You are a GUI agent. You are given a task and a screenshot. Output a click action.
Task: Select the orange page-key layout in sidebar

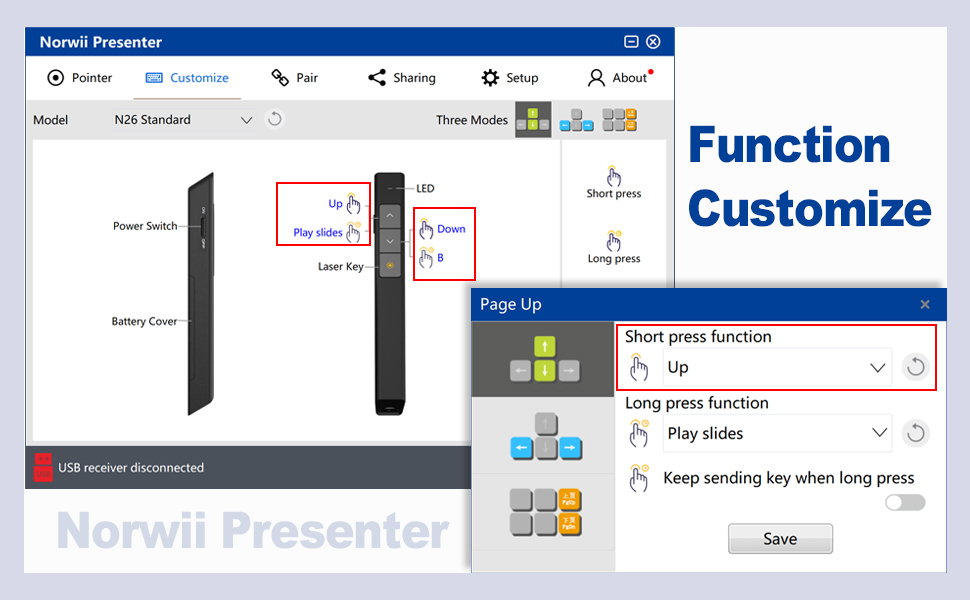pos(542,513)
